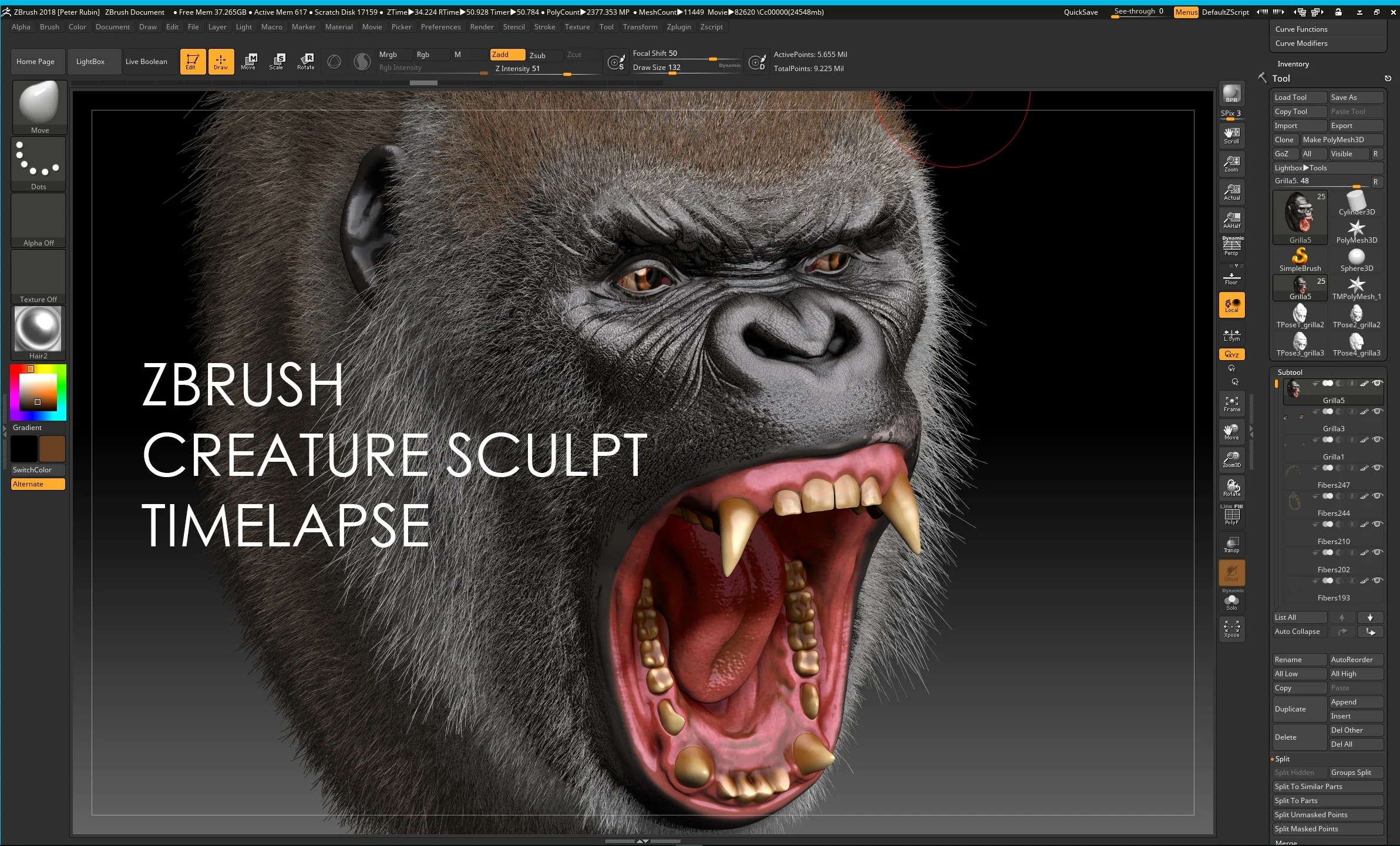Click the Load Tool button
The width and height of the screenshot is (1400, 846).
(1300, 98)
